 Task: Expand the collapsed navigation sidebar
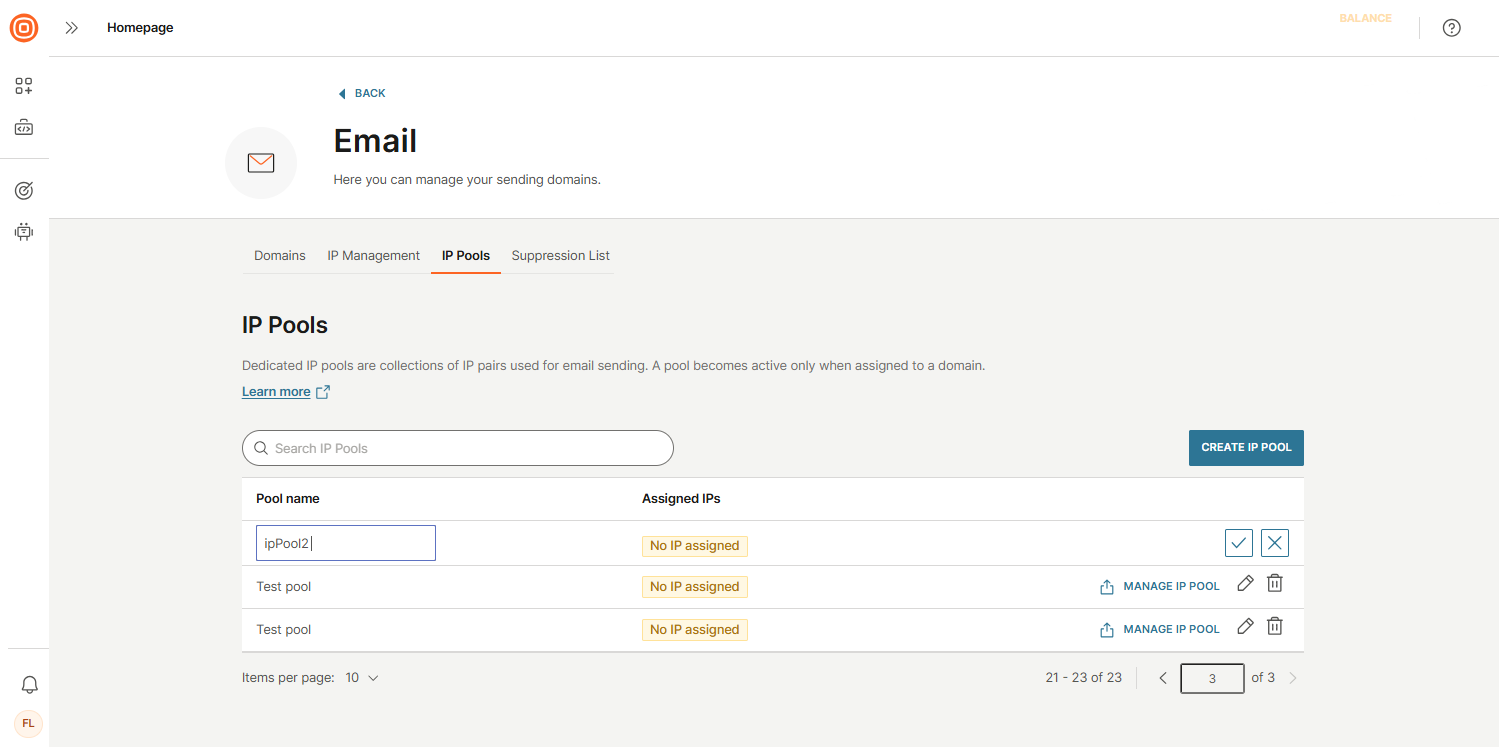tap(70, 27)
